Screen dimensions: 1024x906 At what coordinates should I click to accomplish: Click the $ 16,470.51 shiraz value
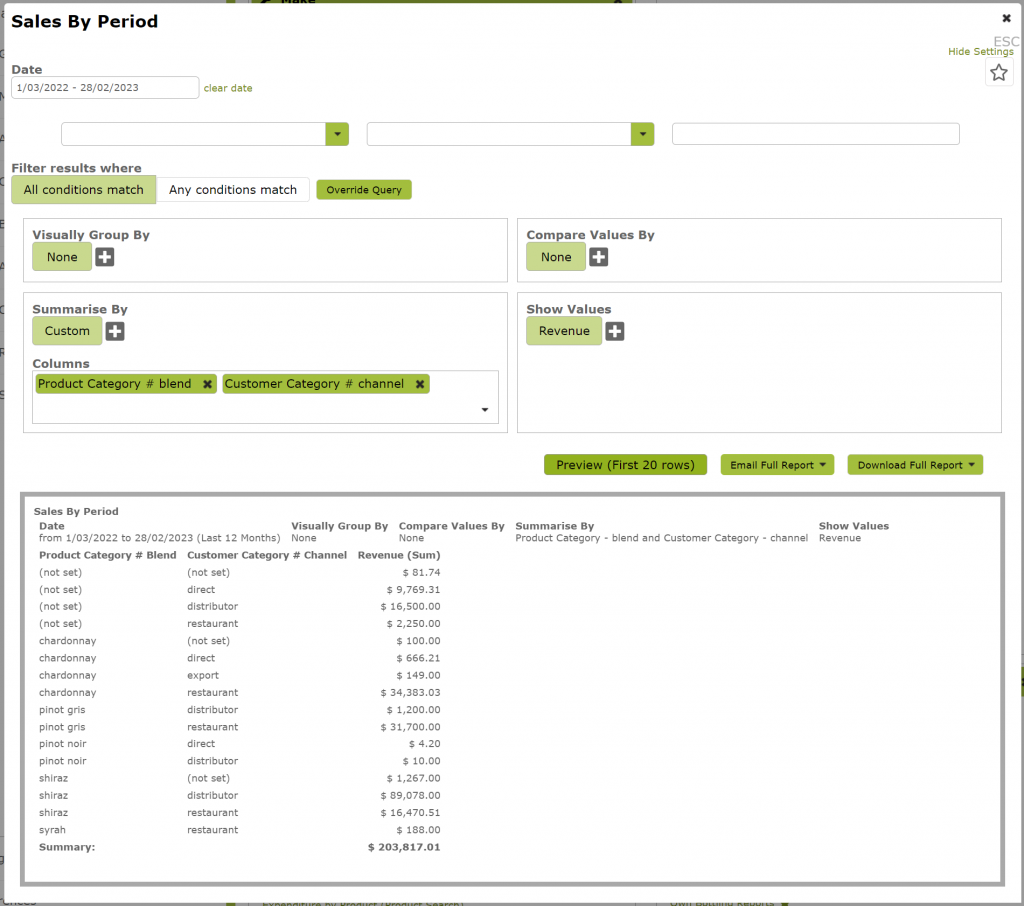411,813
